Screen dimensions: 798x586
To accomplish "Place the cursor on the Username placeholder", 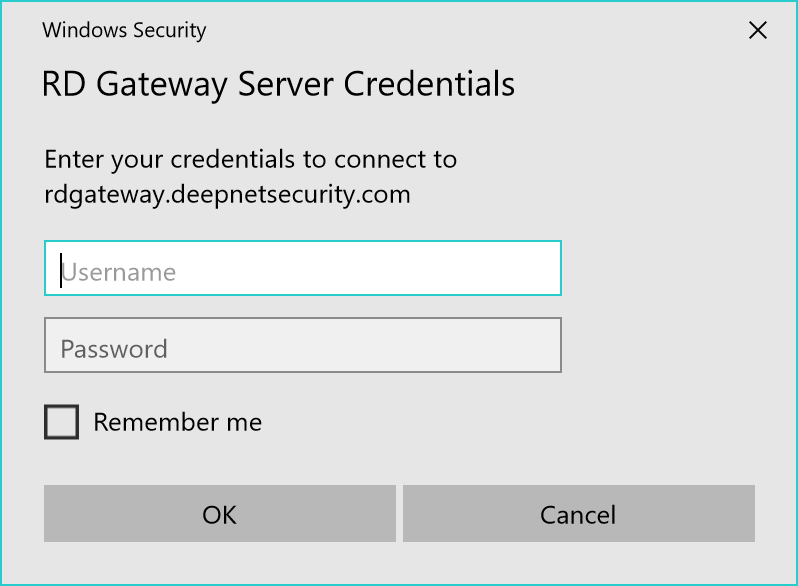I will pyautogui.click(x=119, y=272).
